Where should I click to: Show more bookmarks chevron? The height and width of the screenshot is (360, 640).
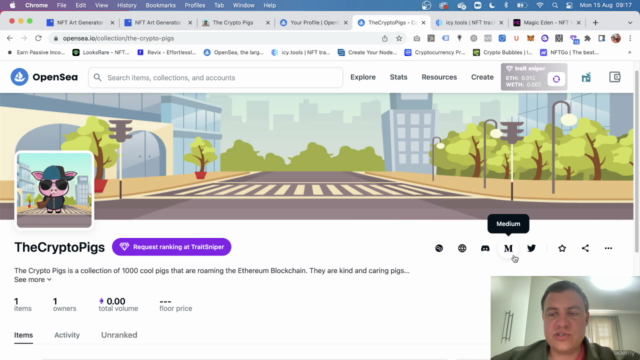tap(629, 52)
